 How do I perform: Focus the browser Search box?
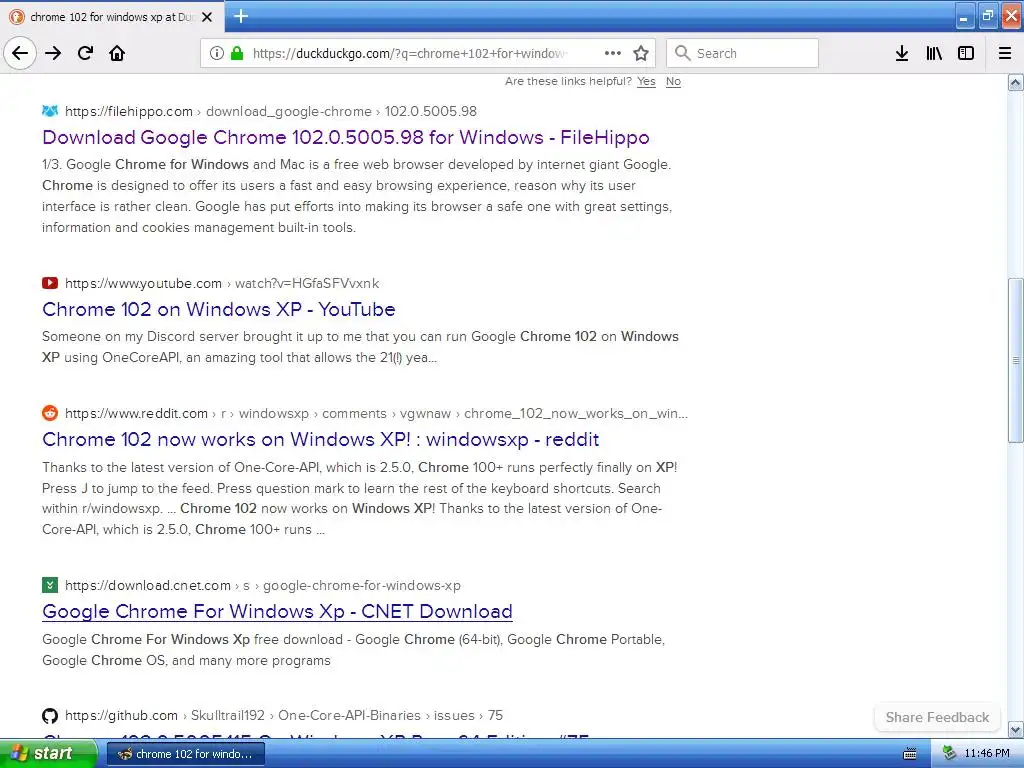[743, 53]
